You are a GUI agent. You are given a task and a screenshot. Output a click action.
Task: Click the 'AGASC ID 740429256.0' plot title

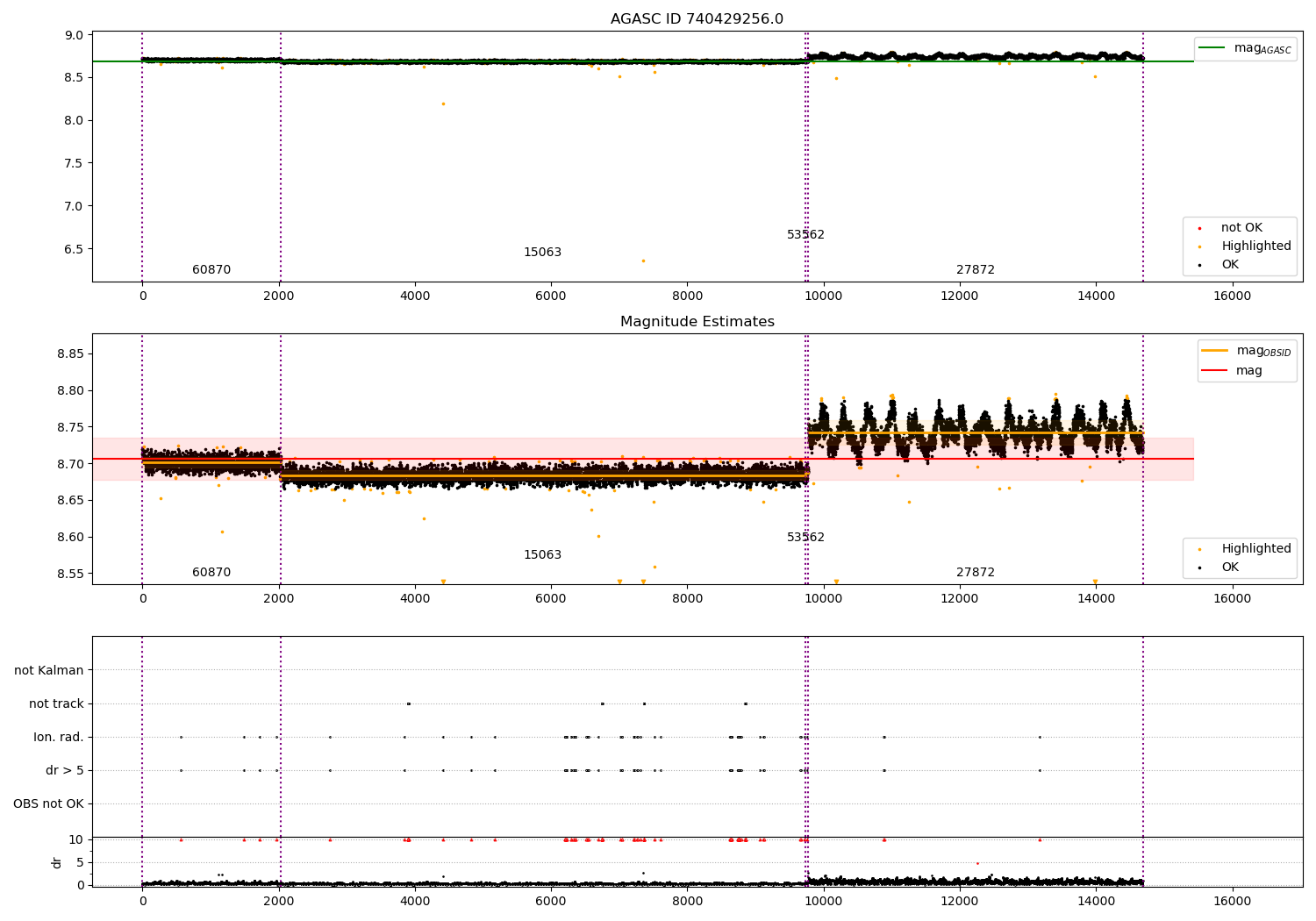click(x=697, y=19)
